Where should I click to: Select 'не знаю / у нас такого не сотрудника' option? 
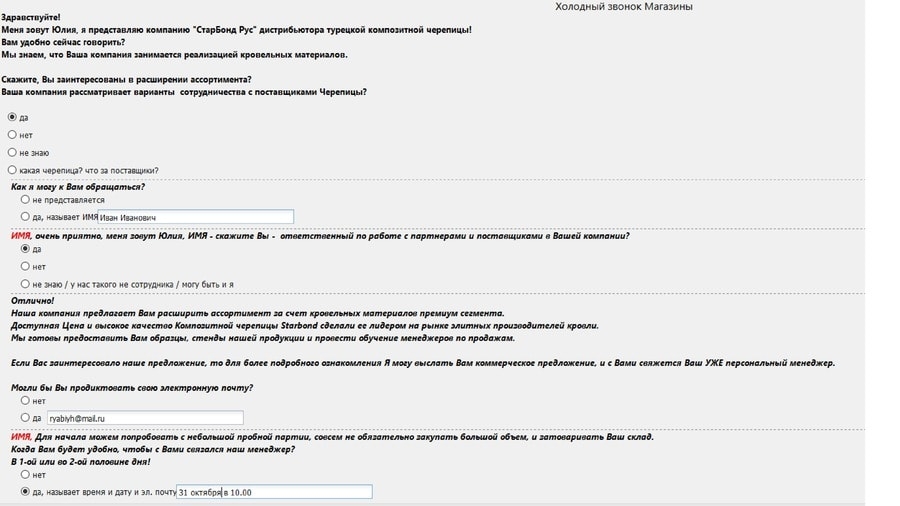[x=25, y=284]
